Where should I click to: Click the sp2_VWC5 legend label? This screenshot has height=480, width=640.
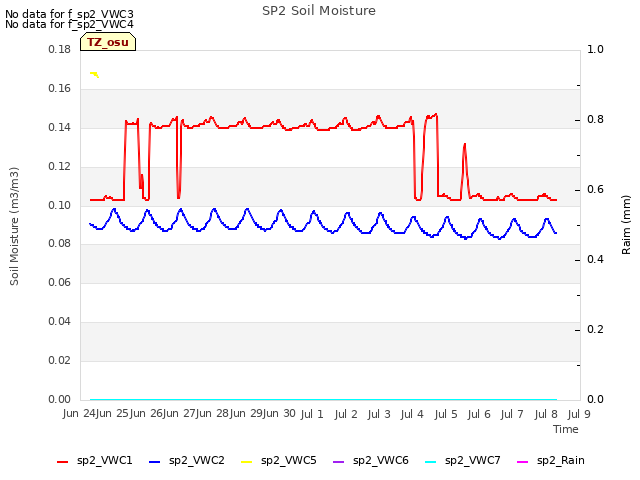289,460
